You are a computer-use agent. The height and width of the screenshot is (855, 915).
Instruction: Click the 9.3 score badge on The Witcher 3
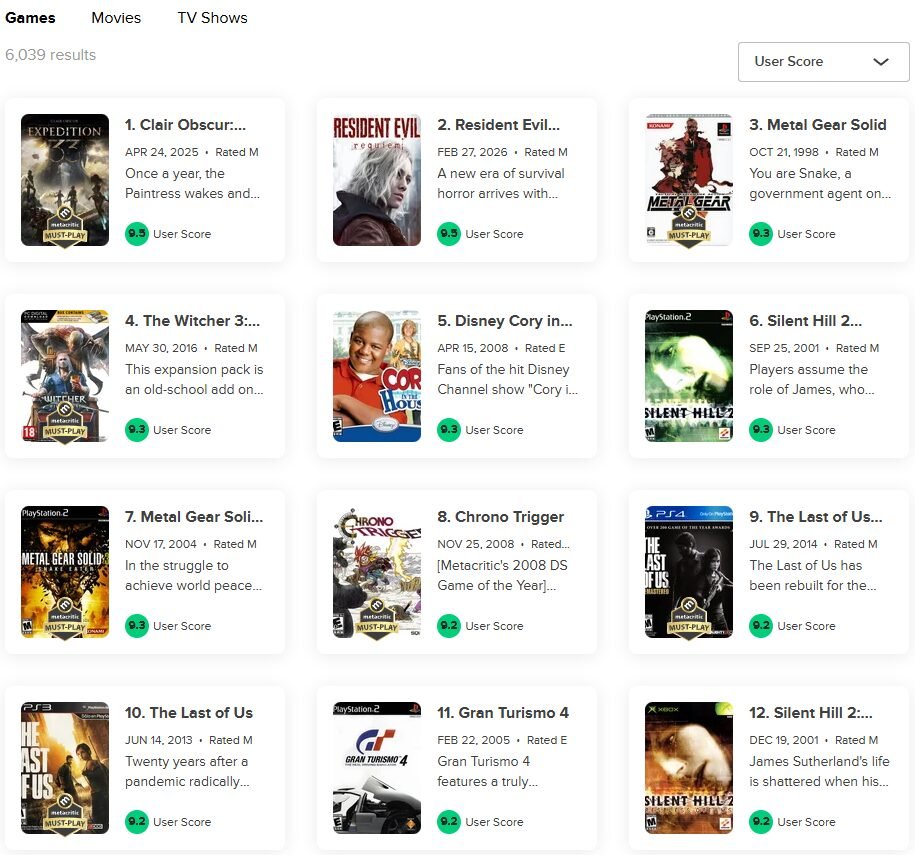point(136,430)
